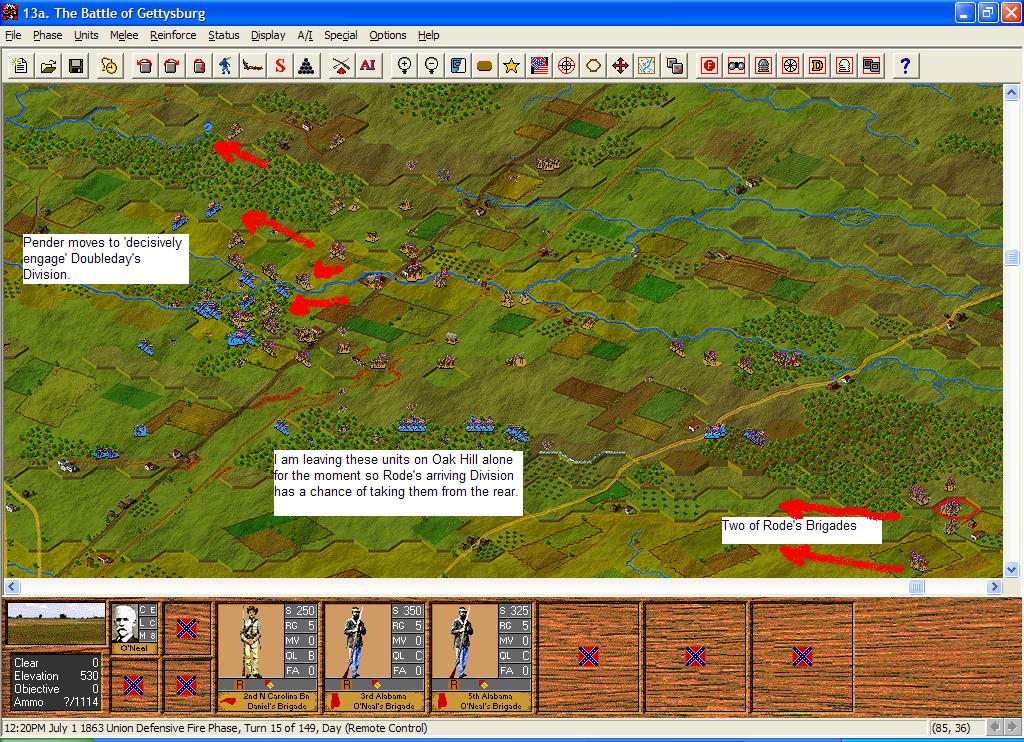Open the A/I menu
1024x742 pixels.
coord(305,35)
